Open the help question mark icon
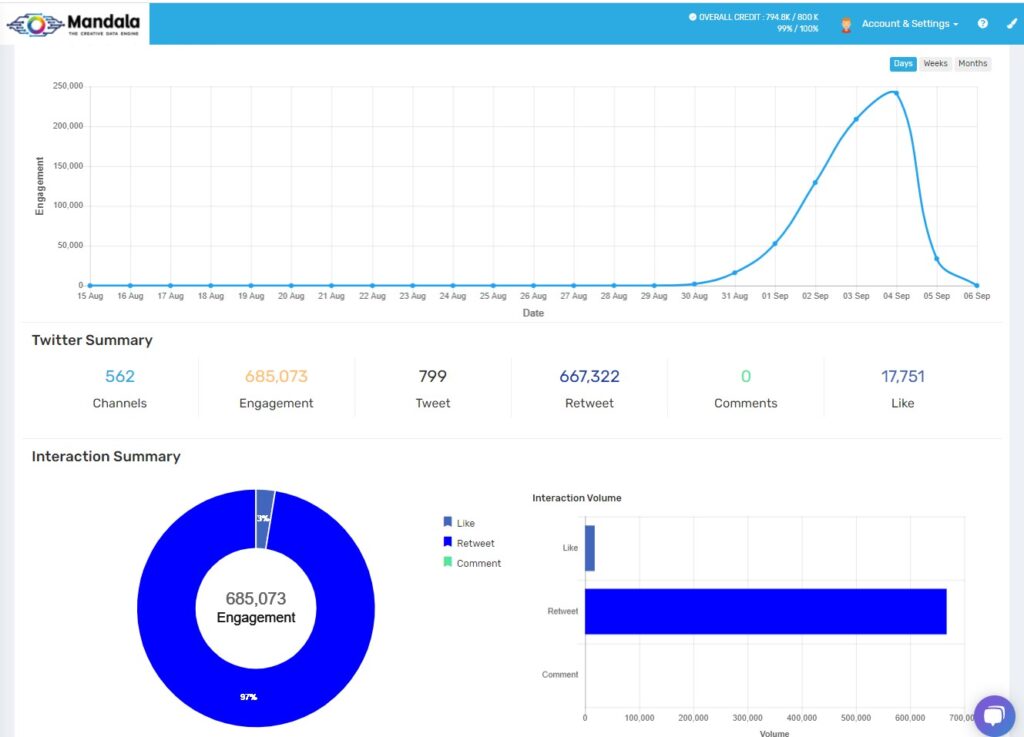The height and width of the screenshot is (737, 1024). coord(983,23)
